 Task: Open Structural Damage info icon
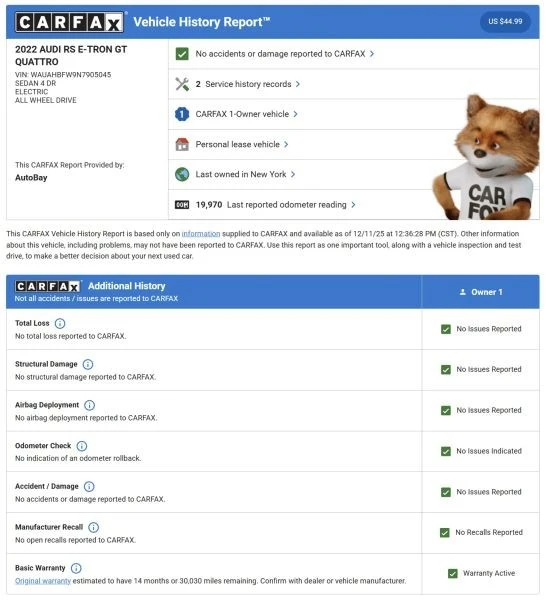tap(88, 364)
